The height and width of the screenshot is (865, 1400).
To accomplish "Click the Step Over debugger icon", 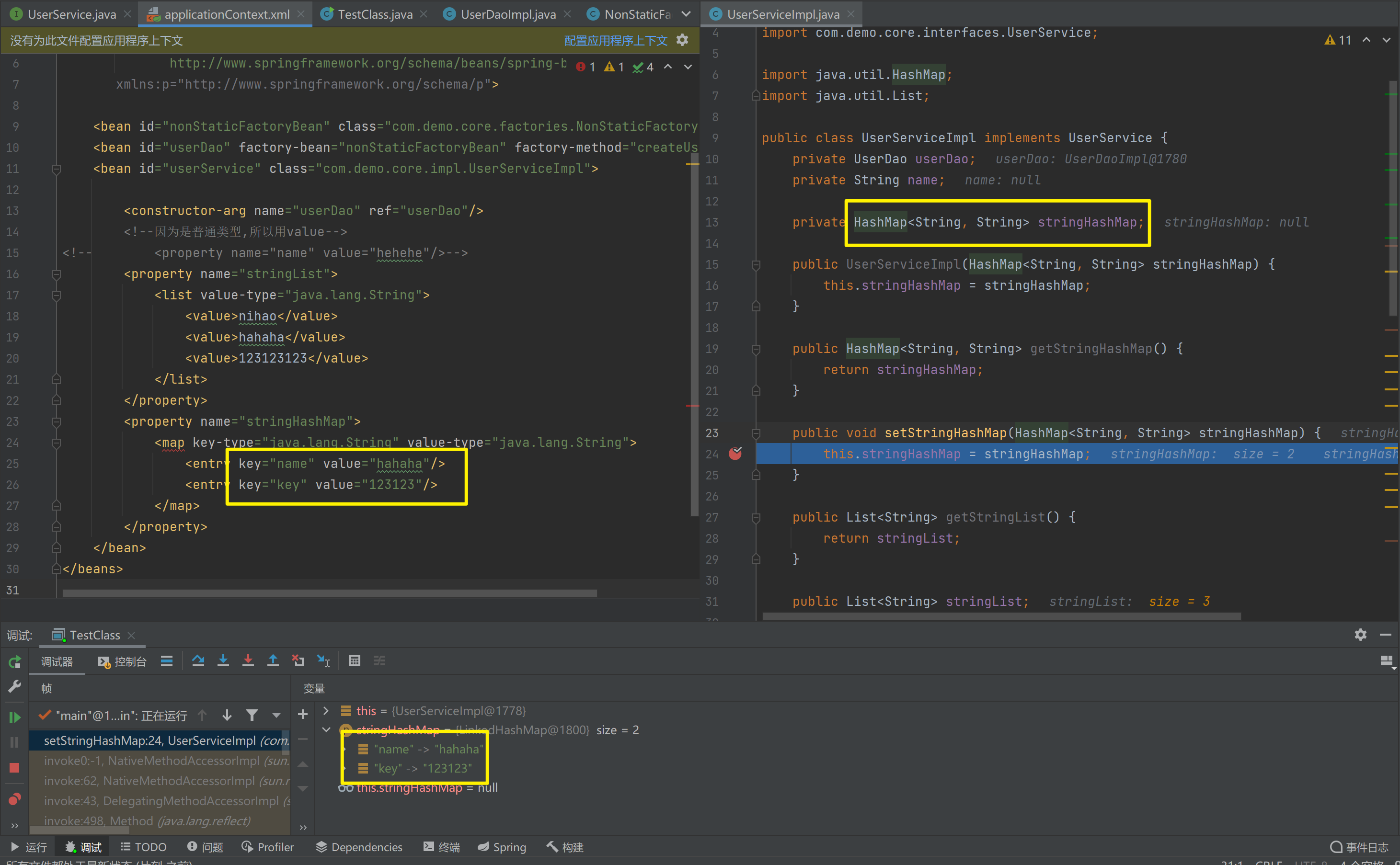I will coord(198,661).
